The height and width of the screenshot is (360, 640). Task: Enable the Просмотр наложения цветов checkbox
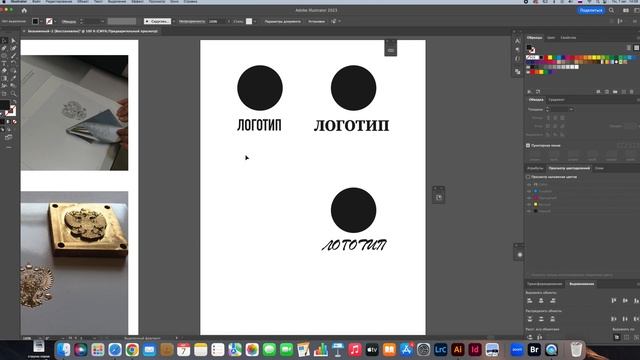point(528,177)
